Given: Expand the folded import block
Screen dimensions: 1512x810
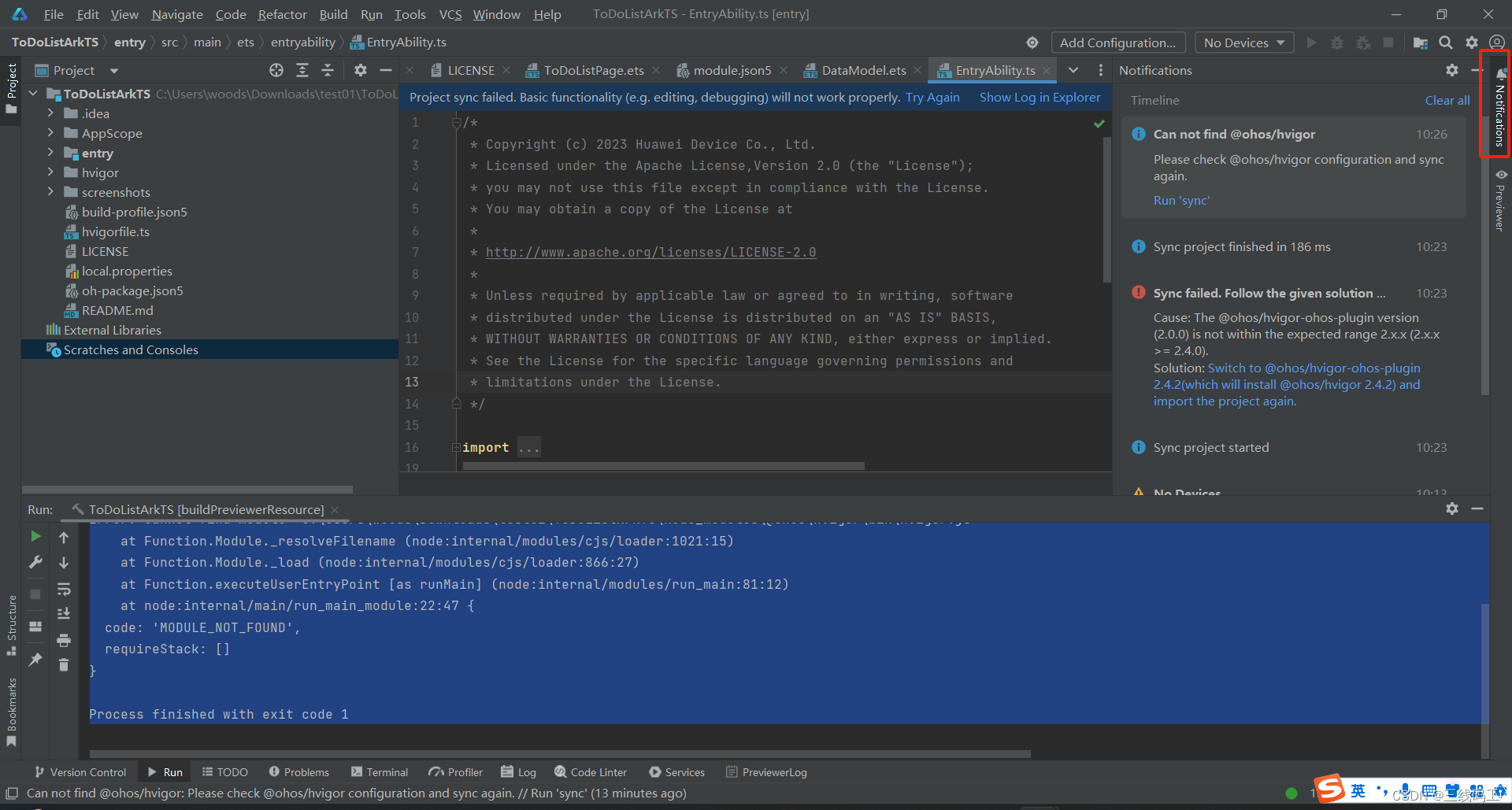Looking at the screenshot, I should pyautogui.click(x=456, y=447).
